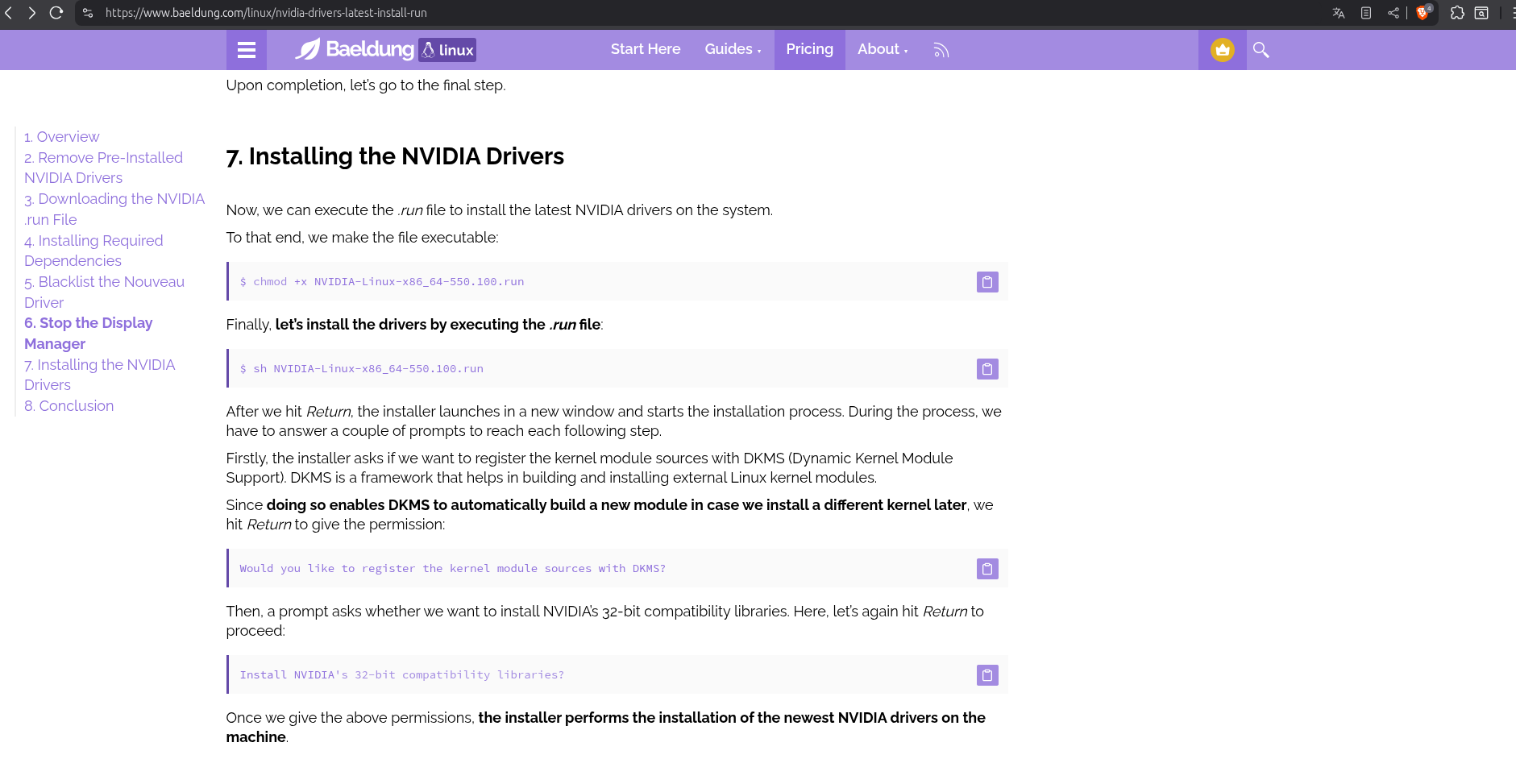The image size is (1516, 784).
Task: Open the Pricing page
Action: click(810, 49)
